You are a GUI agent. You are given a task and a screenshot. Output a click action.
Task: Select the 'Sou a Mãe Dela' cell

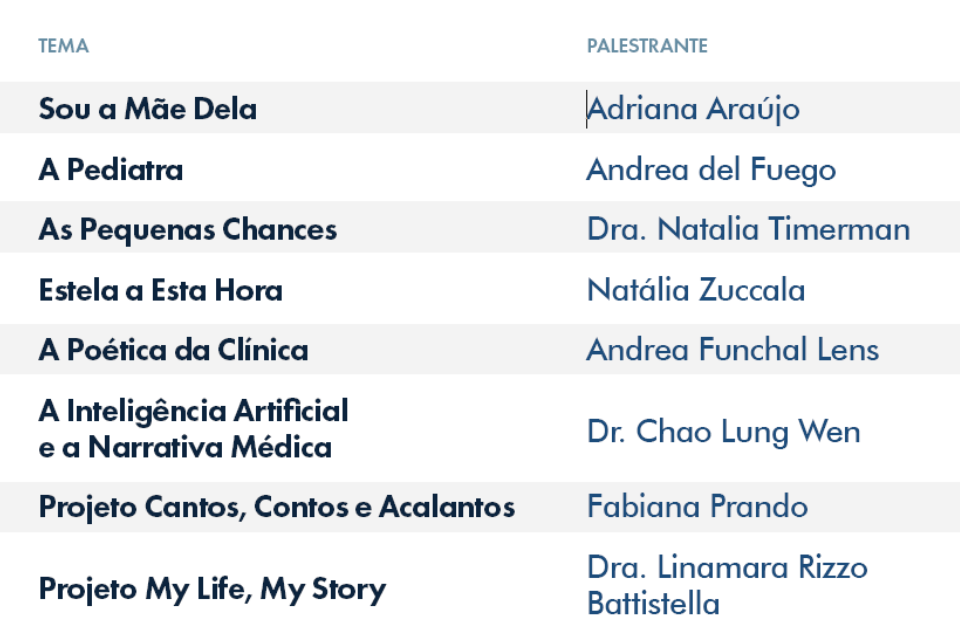pyautogui.click(x=148, y=109)
